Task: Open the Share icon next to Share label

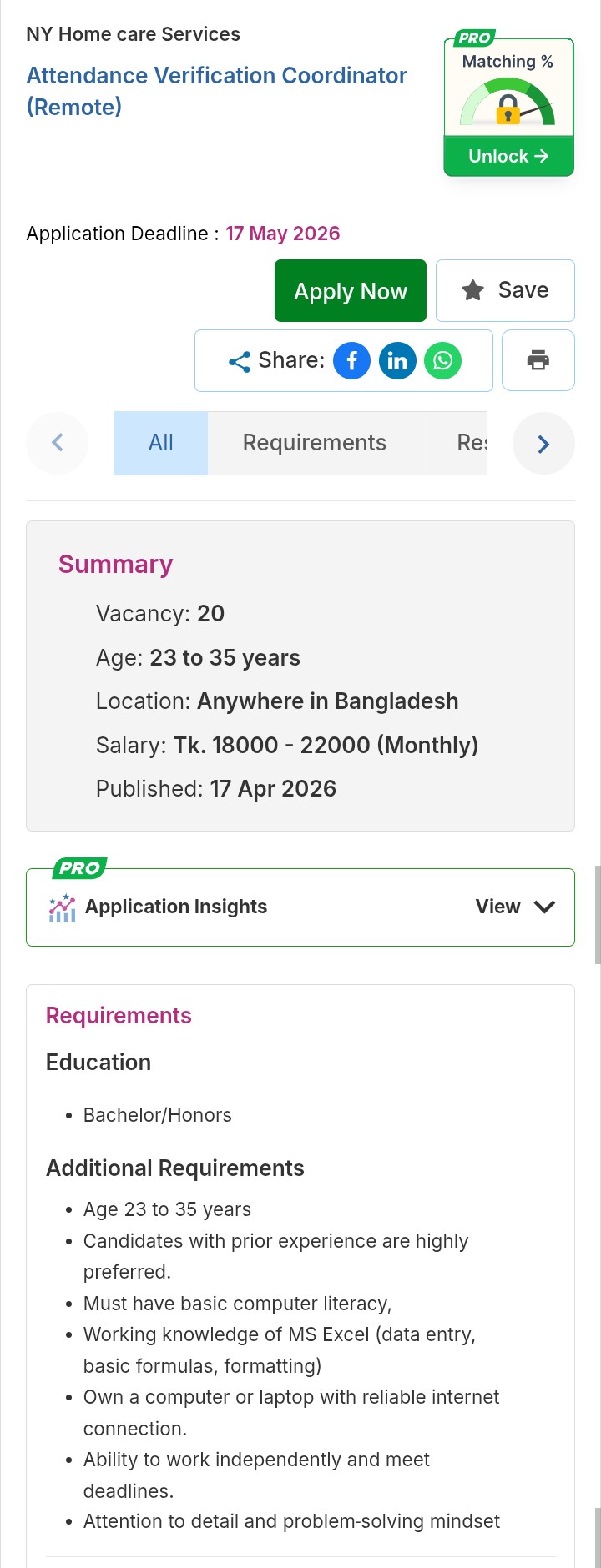Action: pos(239,360)
